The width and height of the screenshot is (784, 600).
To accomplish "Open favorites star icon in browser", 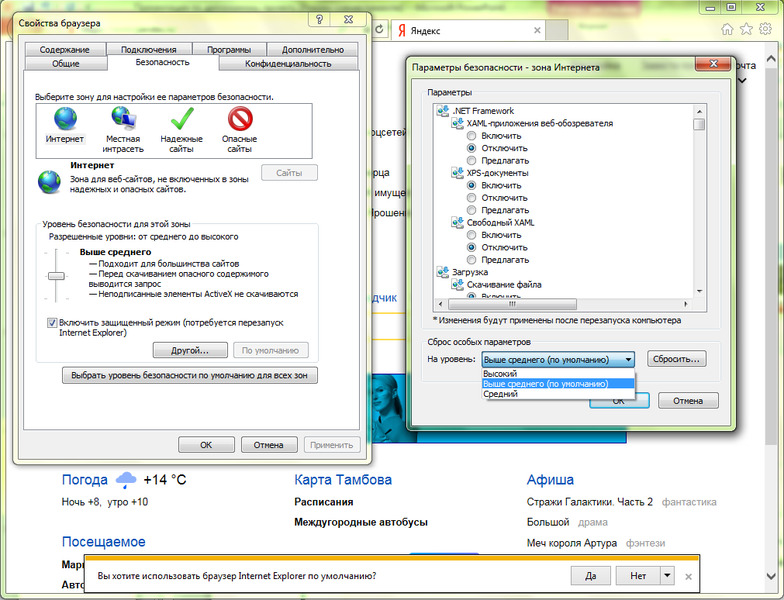I will click(746, 29).
